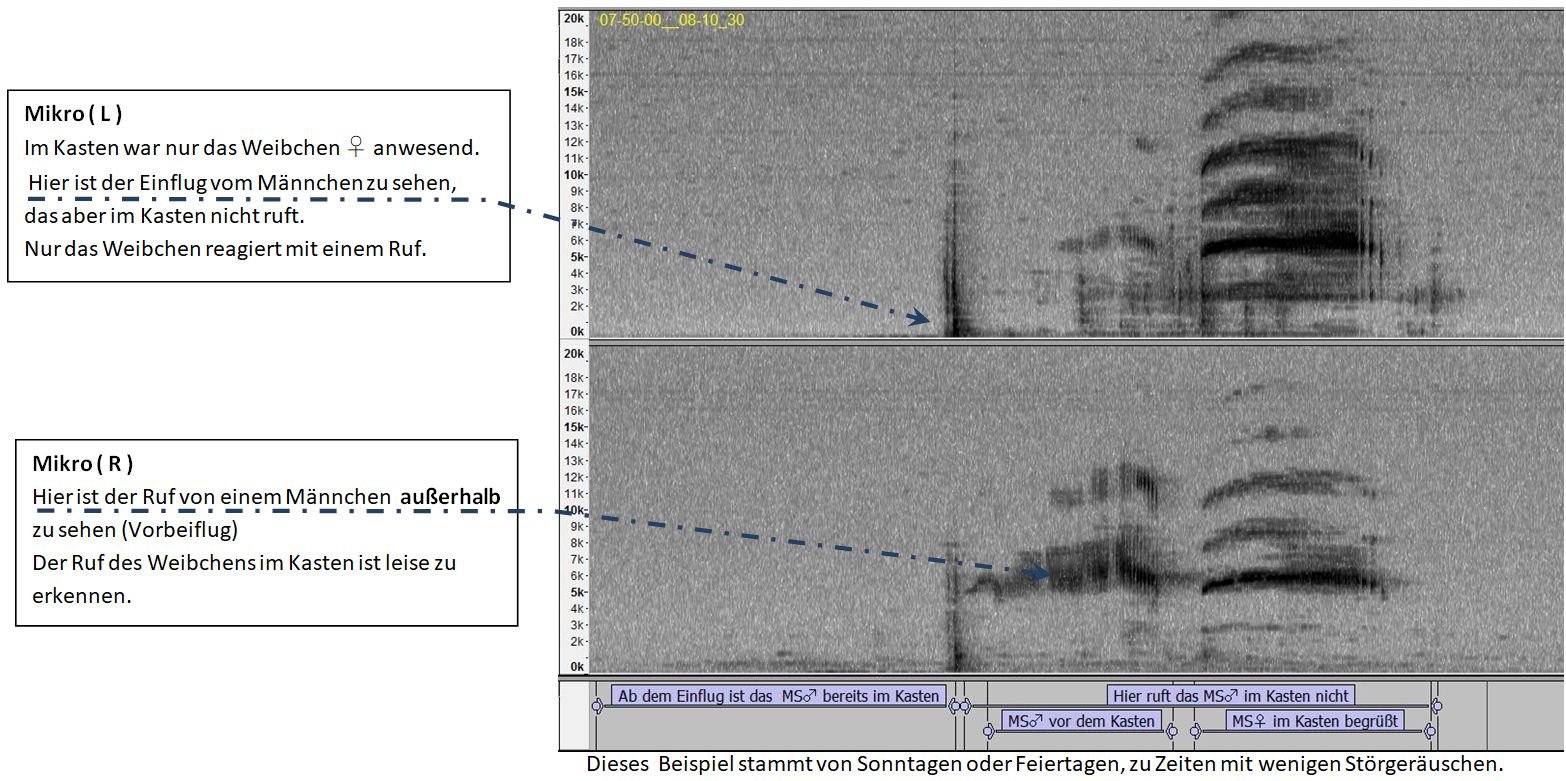Select the 'MS♂ vor dem Kasten' label
This screenshot has width=1566, height=781.
[1080, 721]
